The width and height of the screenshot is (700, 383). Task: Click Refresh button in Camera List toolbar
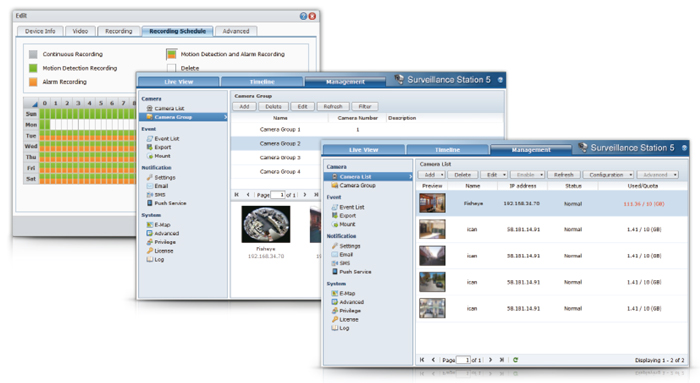[x=563, y=175]
